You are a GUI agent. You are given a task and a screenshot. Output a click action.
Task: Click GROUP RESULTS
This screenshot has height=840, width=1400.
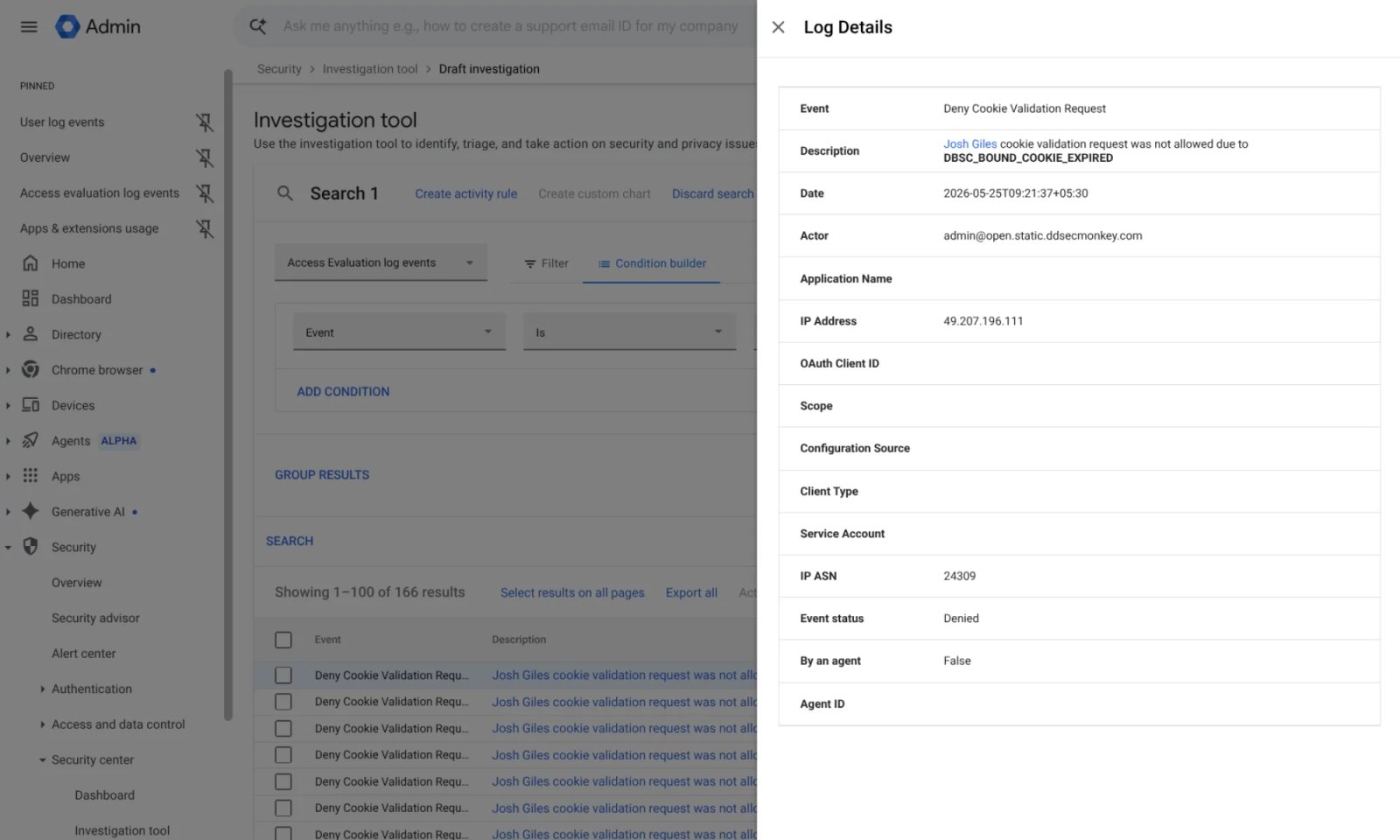322,474
